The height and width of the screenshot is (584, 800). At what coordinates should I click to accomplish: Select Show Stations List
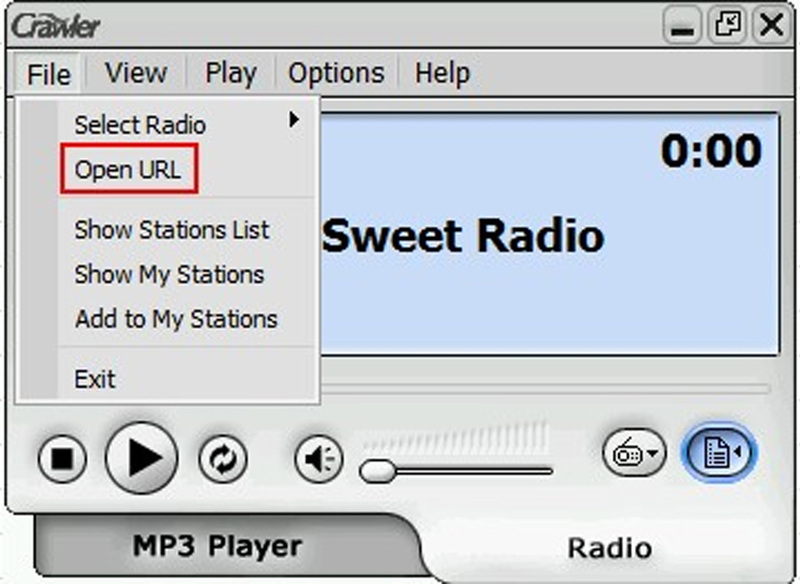click(171, 230)
